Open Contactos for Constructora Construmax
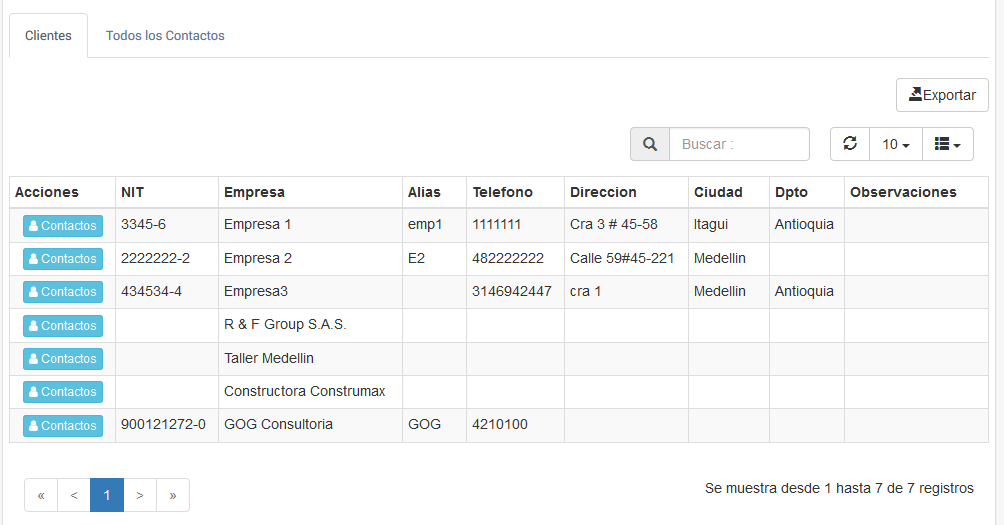The width and height of the screenshot is (1004, 525). tap(63, 392)
